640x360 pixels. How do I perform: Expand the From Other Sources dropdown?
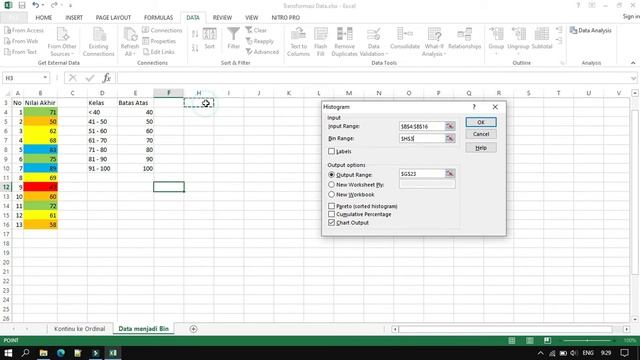(73, 54)
